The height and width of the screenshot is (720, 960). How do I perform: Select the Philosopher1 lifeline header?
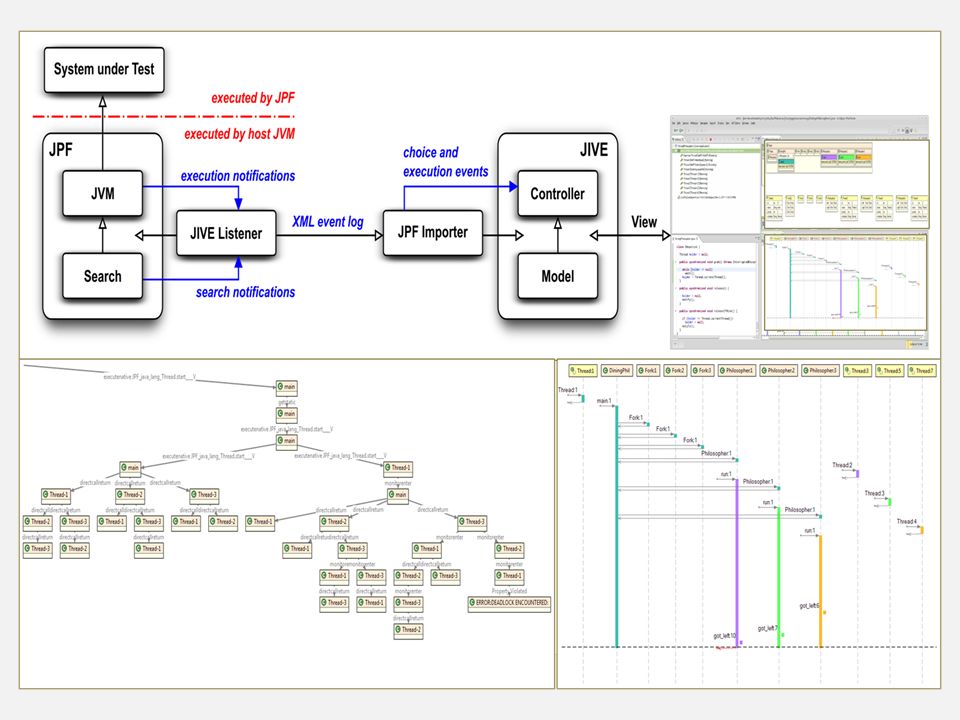[x=737, y=370]
